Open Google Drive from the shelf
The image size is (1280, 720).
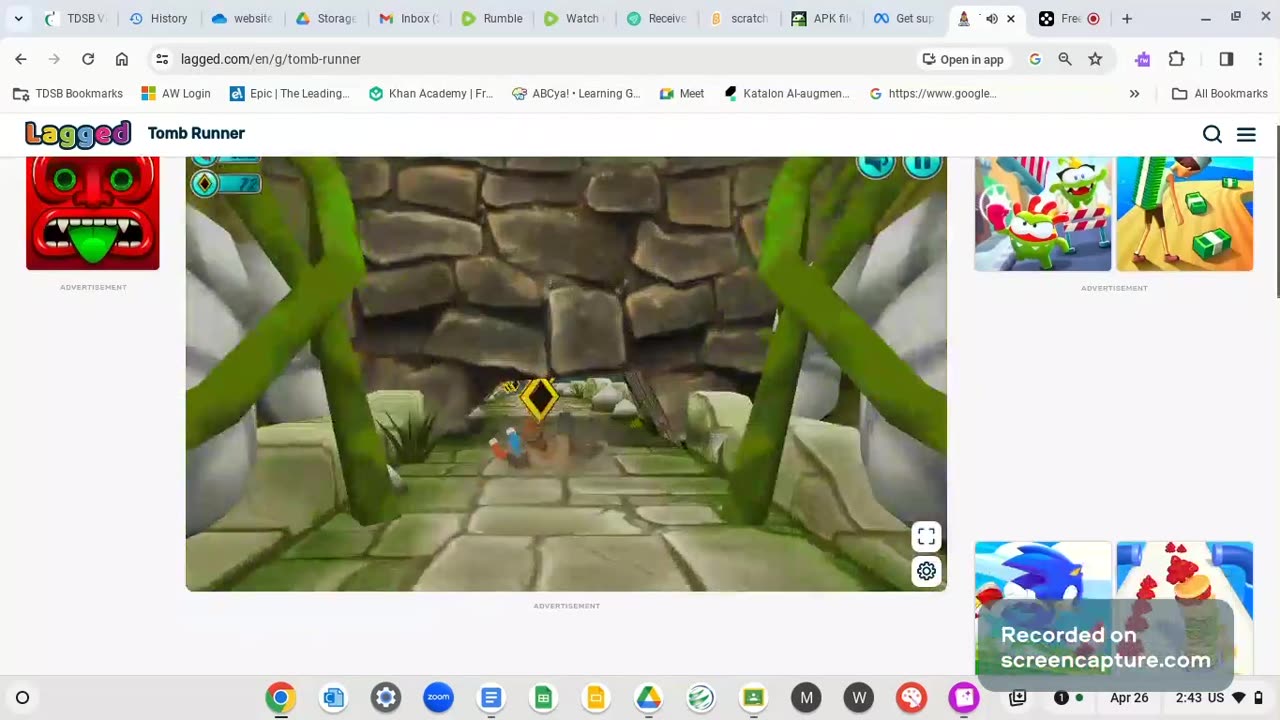click(649, 698)
